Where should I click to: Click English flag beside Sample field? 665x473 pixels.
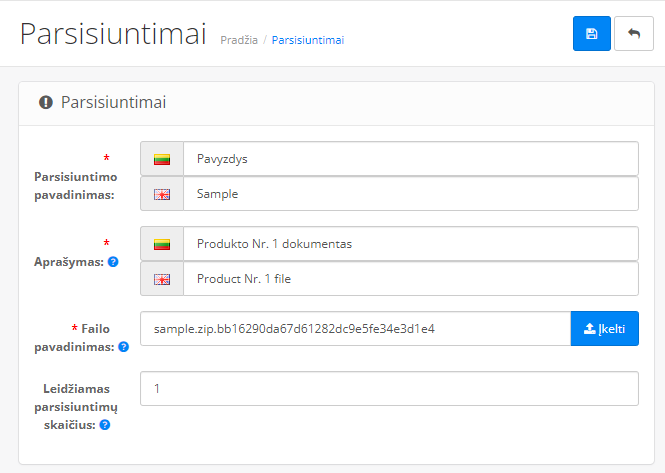[162, 194]
